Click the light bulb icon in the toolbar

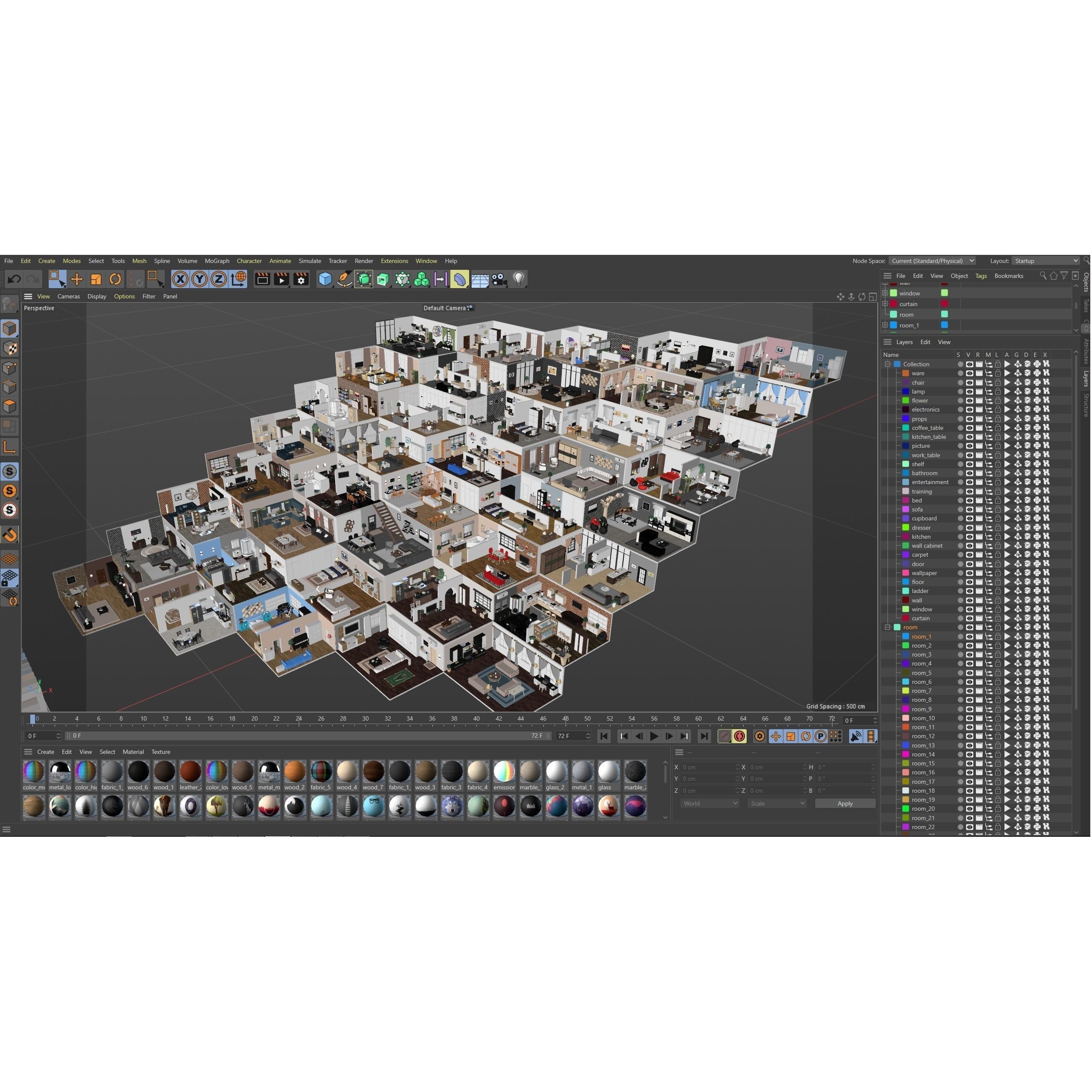point(518,279)
